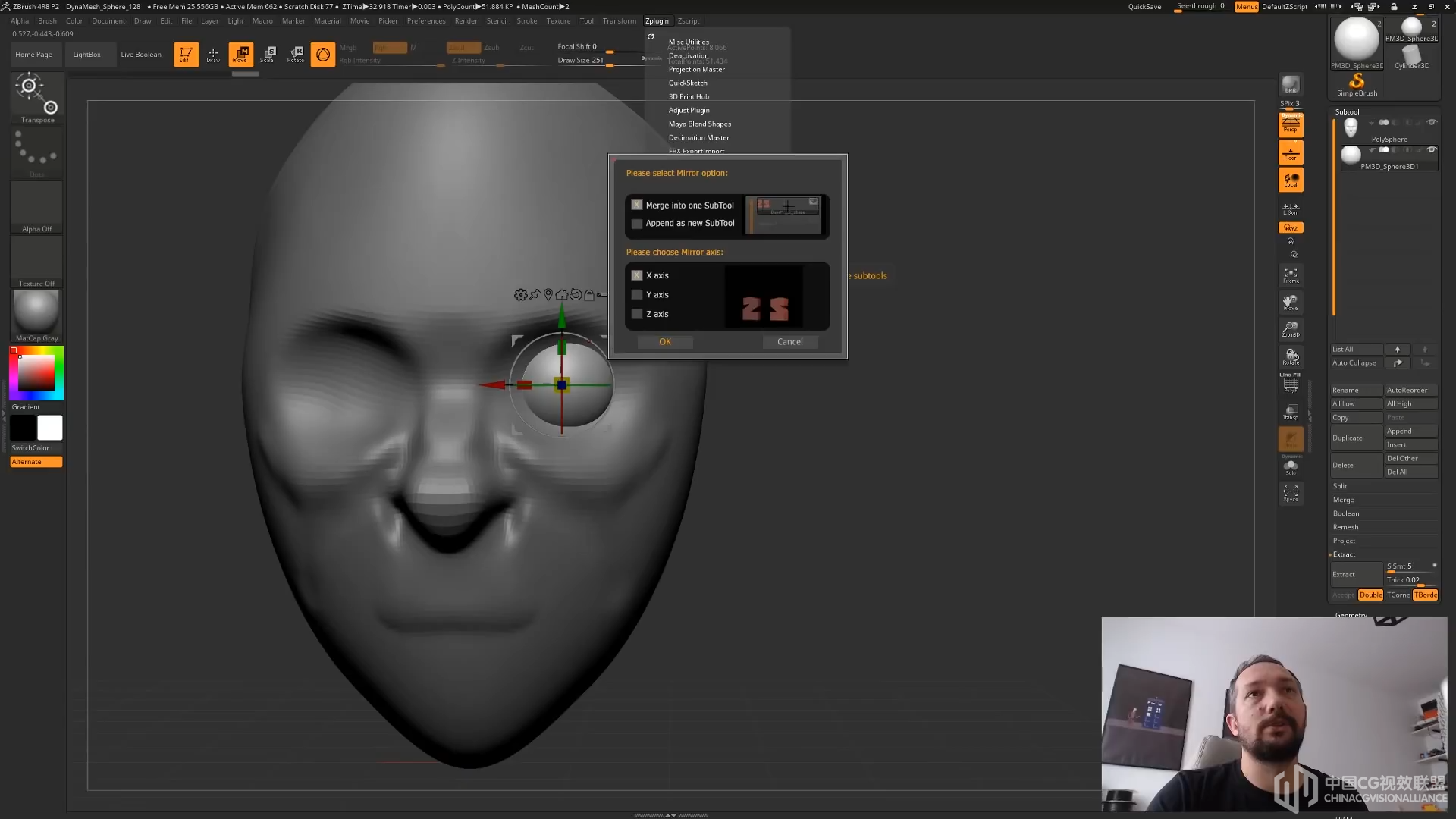Screen dimensions: 1456x819
Task: Toggle PolyF line fill grid icon
Action: tap(1291, 384)
